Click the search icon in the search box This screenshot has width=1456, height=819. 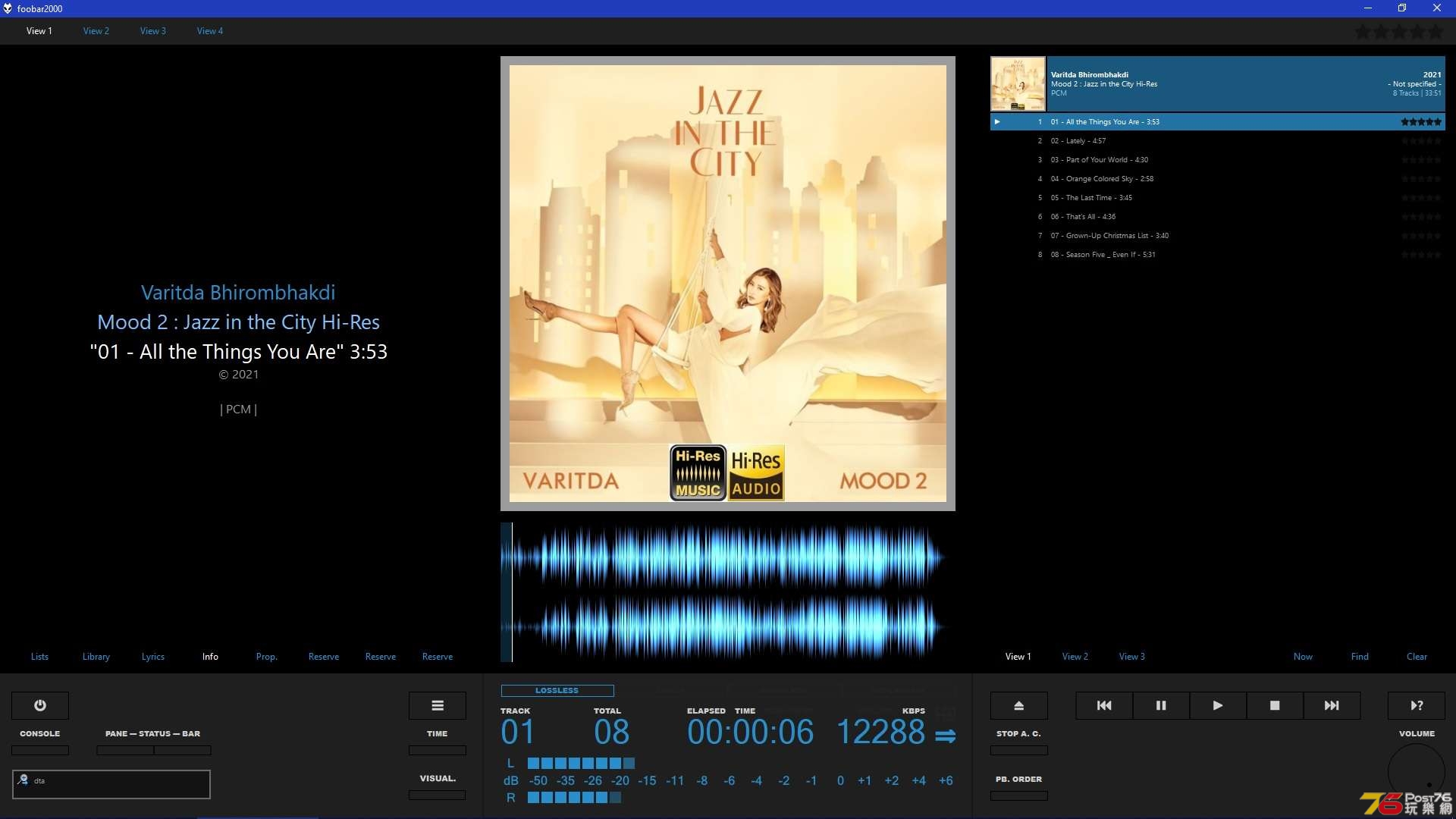(x=23, y=780)
